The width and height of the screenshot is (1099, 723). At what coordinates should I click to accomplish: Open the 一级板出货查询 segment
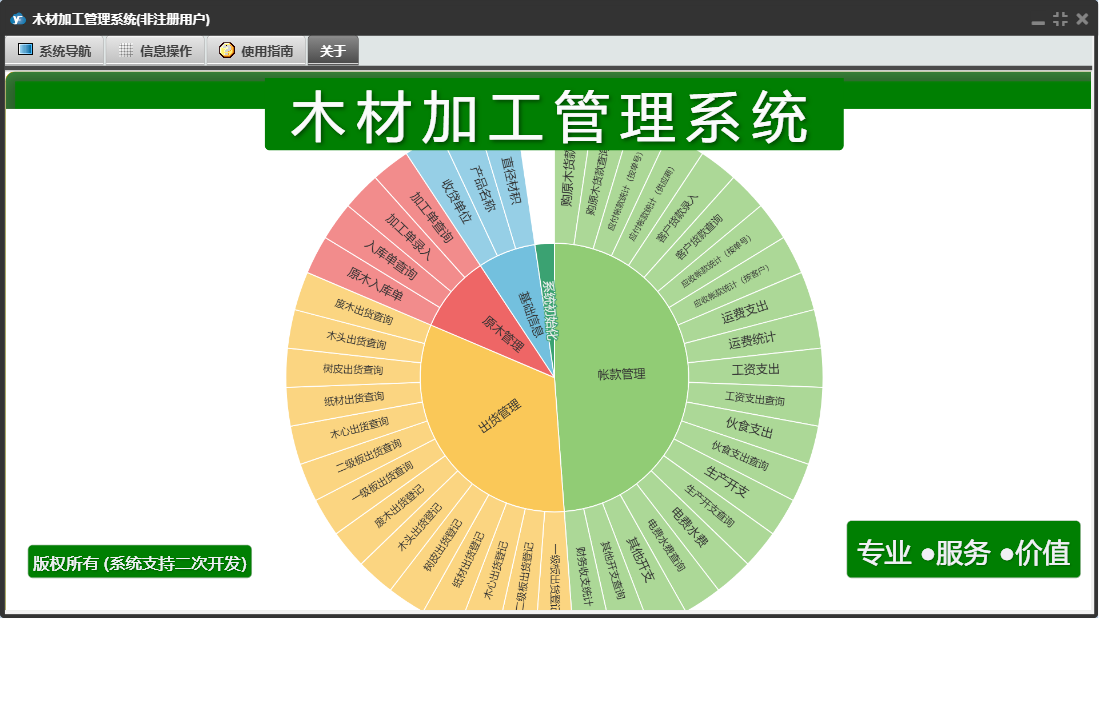382,481
